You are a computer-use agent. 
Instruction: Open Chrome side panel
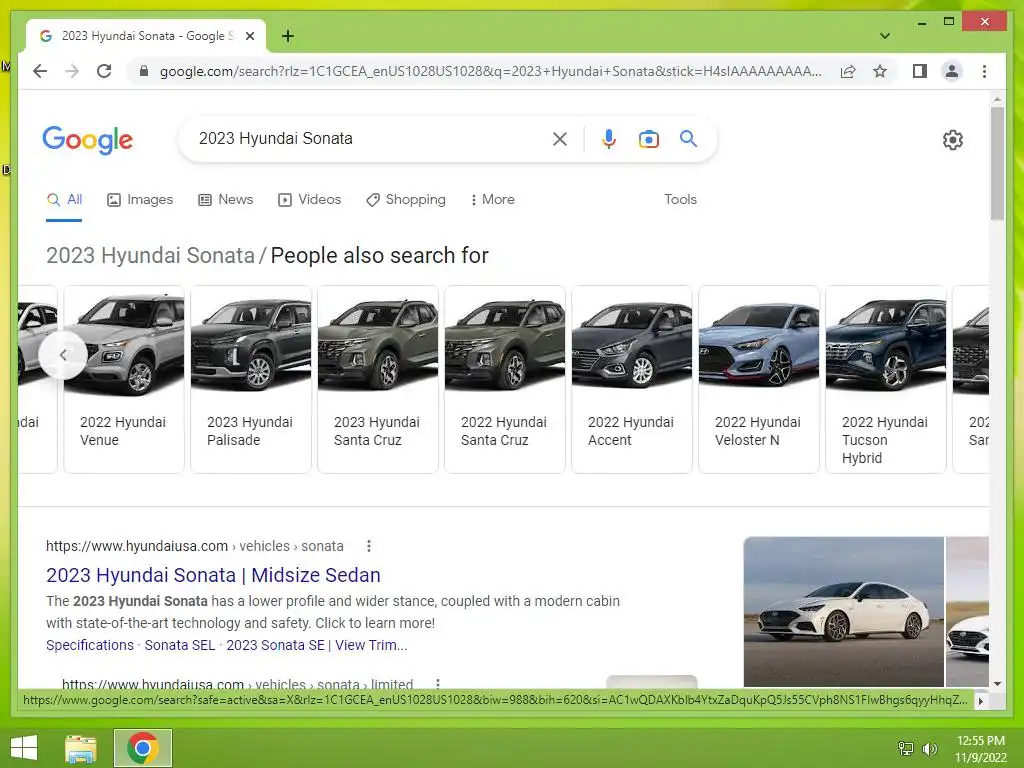coord(920,71)
